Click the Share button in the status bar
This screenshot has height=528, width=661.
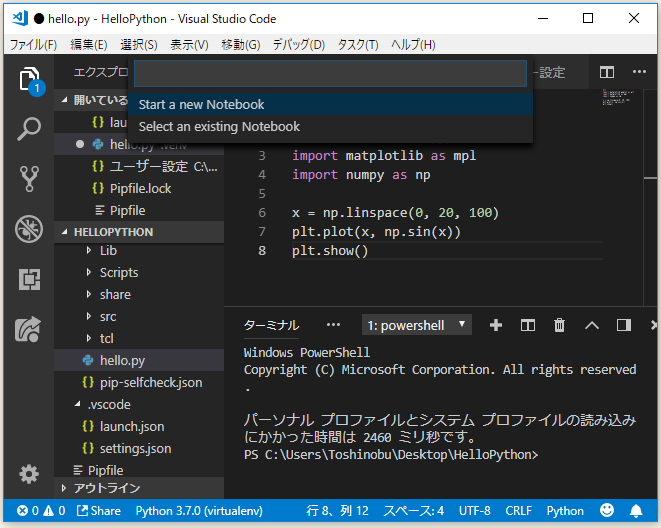pos(99,511)
